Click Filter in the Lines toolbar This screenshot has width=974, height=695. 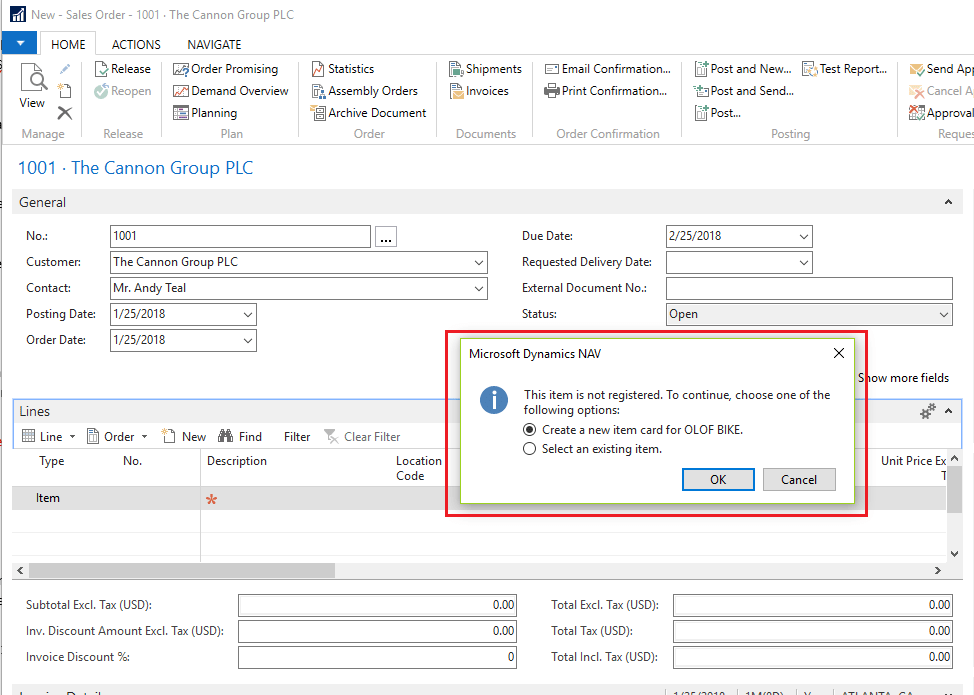[x=297, y=437]
